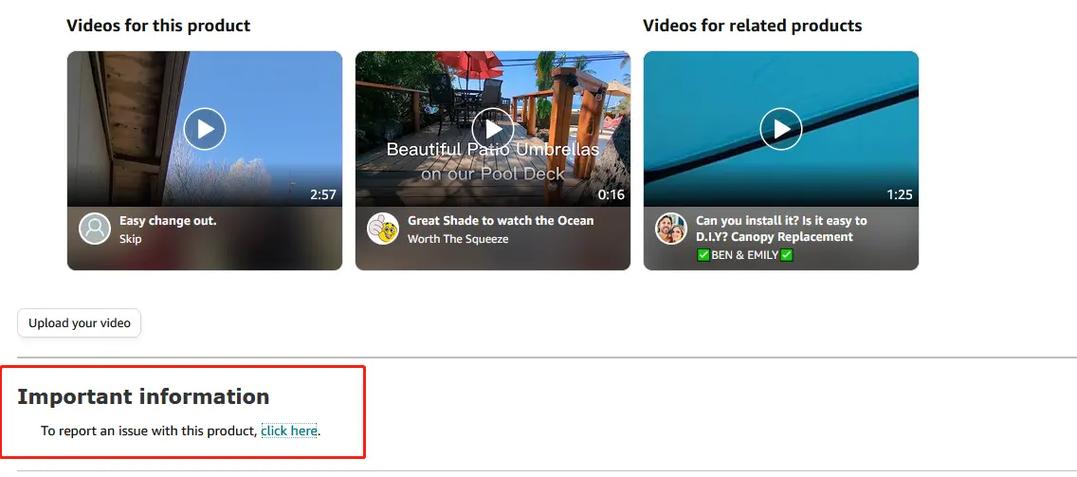Play the "Easy change out." video

[205, 129]
